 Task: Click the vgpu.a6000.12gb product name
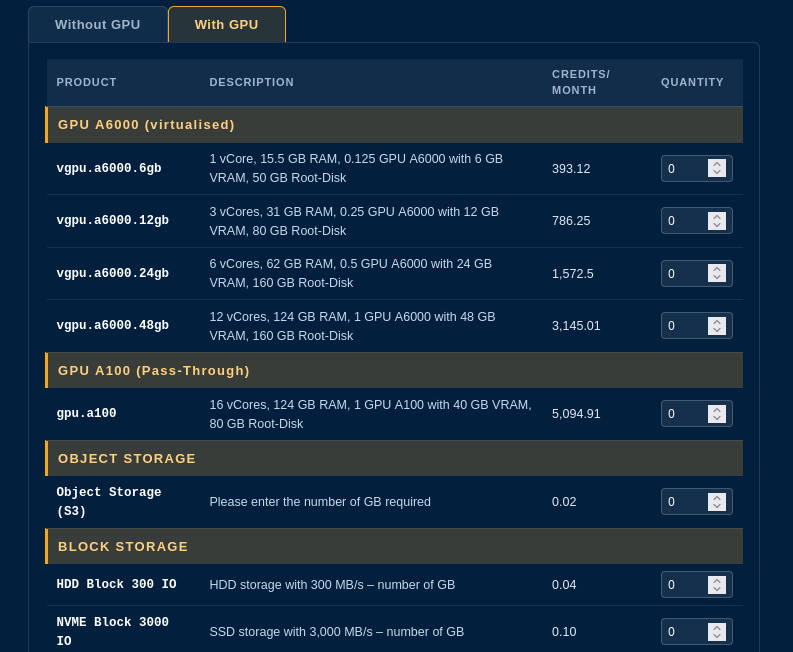(113, 220)
